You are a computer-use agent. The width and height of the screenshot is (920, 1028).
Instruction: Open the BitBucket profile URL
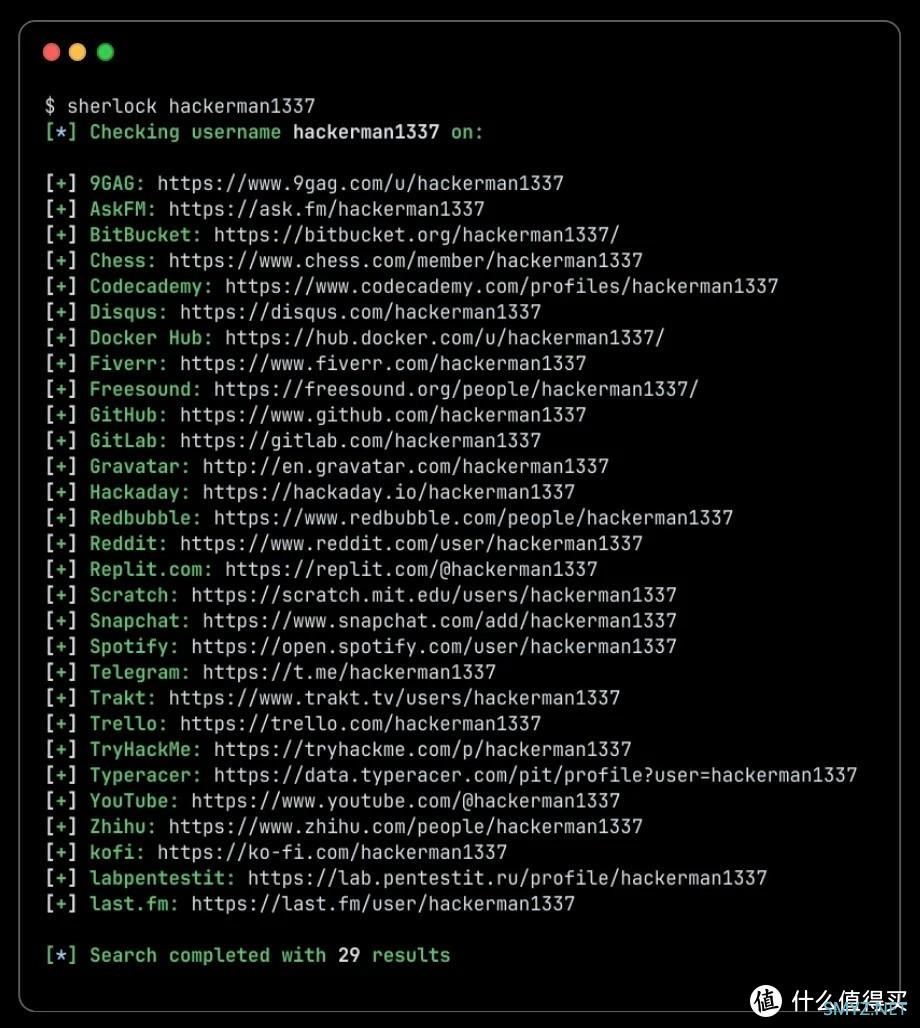tap(416, 234)
